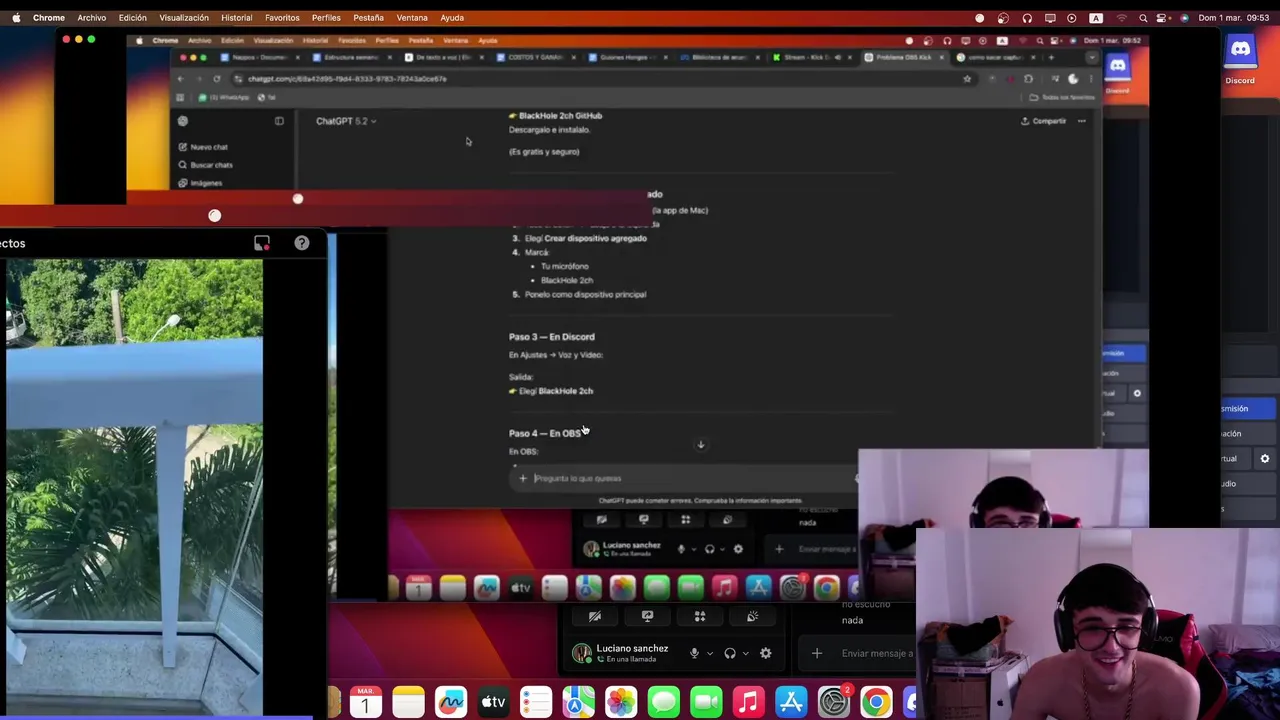Expand output device options next to the headphones icon
The width and height of the screenshot is (1280, 720).
click(x=745, y=653)
